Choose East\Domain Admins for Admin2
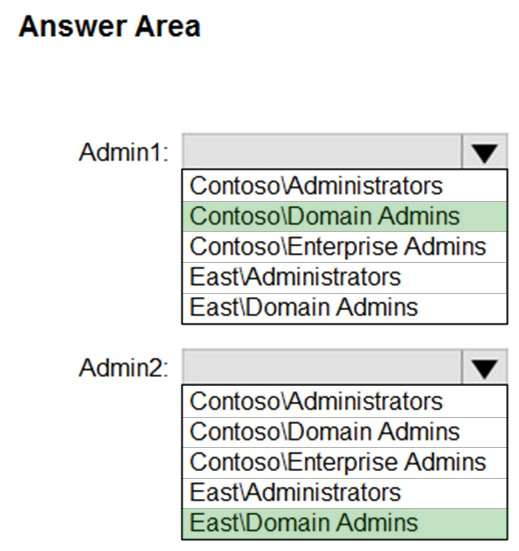The width and height of the screenshot is (519, 551). [x=345, y=523]
